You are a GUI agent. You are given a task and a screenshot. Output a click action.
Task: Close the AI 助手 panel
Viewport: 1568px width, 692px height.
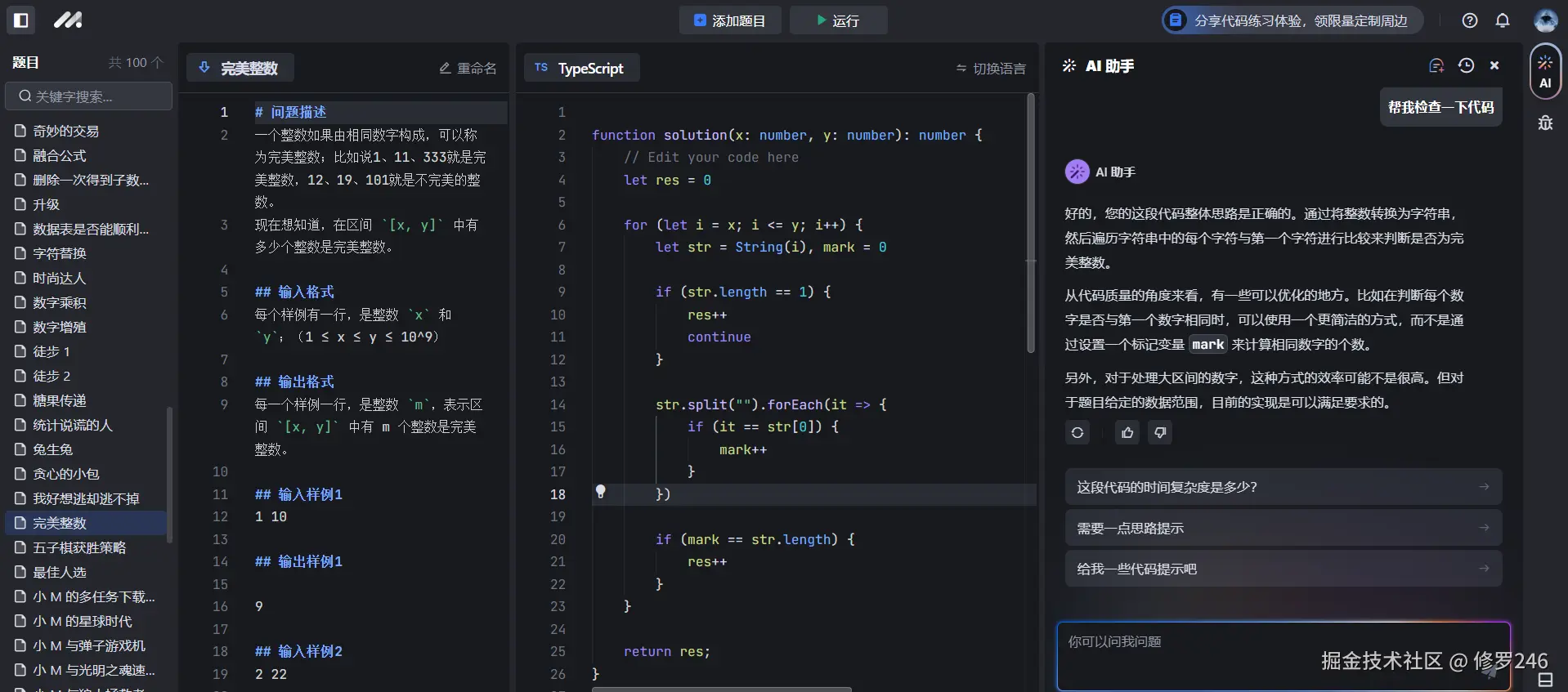1494,66
